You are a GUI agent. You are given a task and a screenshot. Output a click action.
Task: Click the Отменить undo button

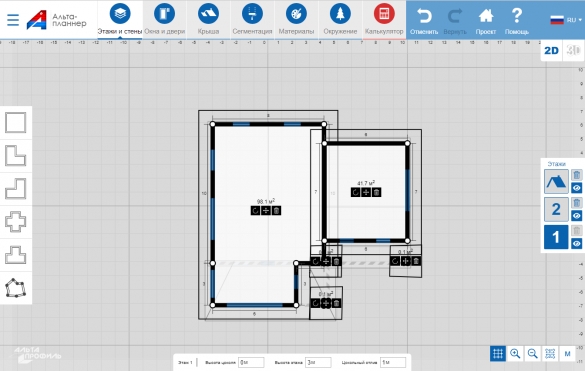[x=424, y=21]
